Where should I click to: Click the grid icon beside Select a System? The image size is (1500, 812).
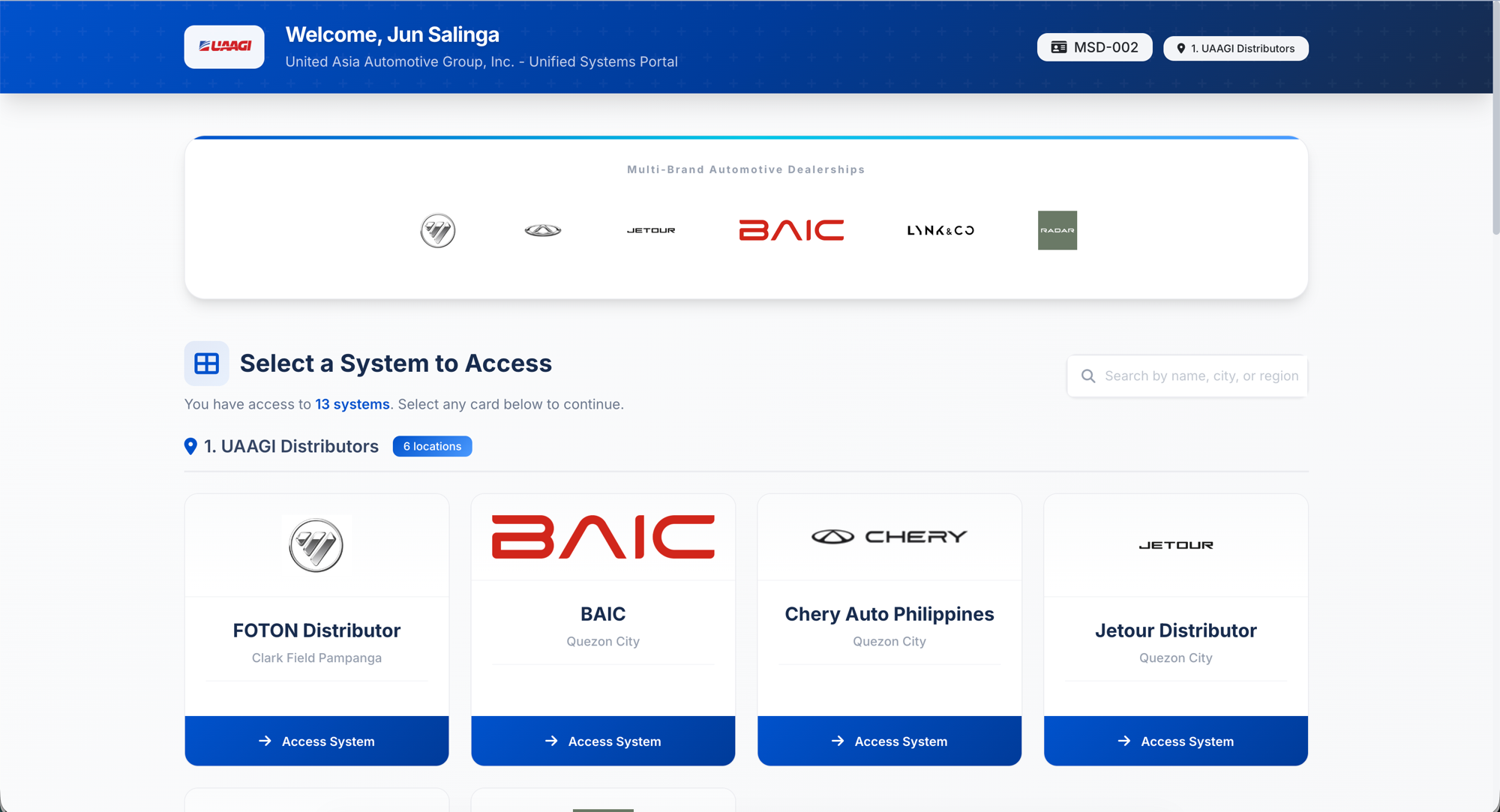[205, 363]
